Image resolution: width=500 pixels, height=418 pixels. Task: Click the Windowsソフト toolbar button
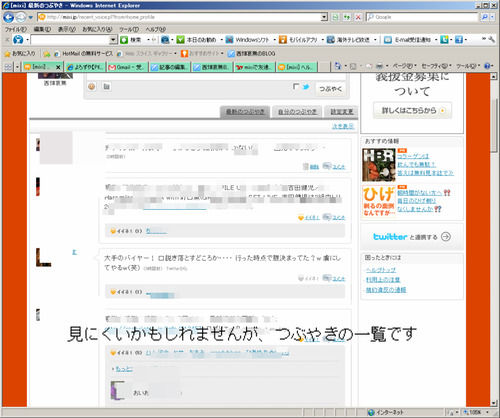click(247, 40)
